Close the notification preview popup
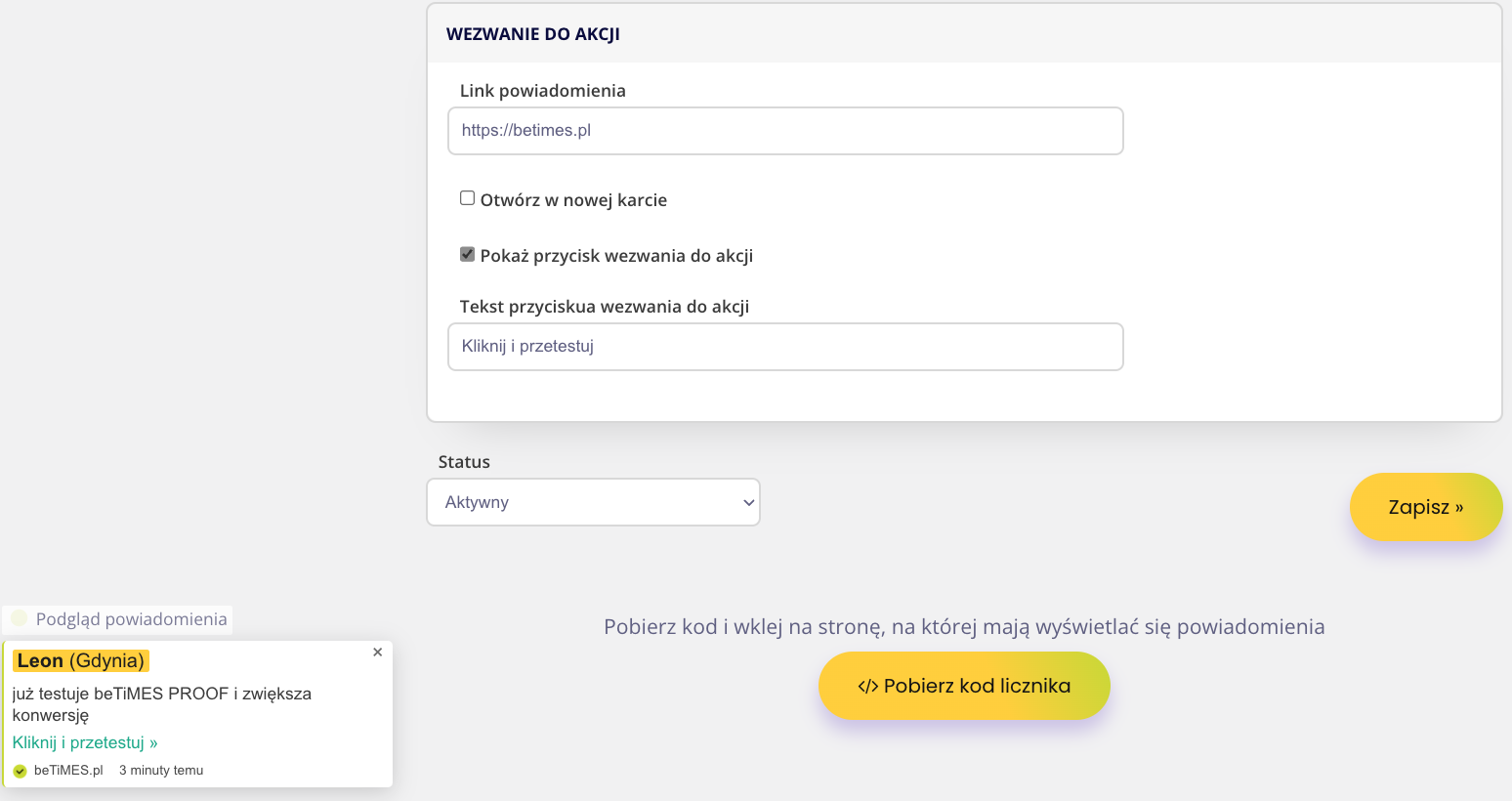 point(377,653)
